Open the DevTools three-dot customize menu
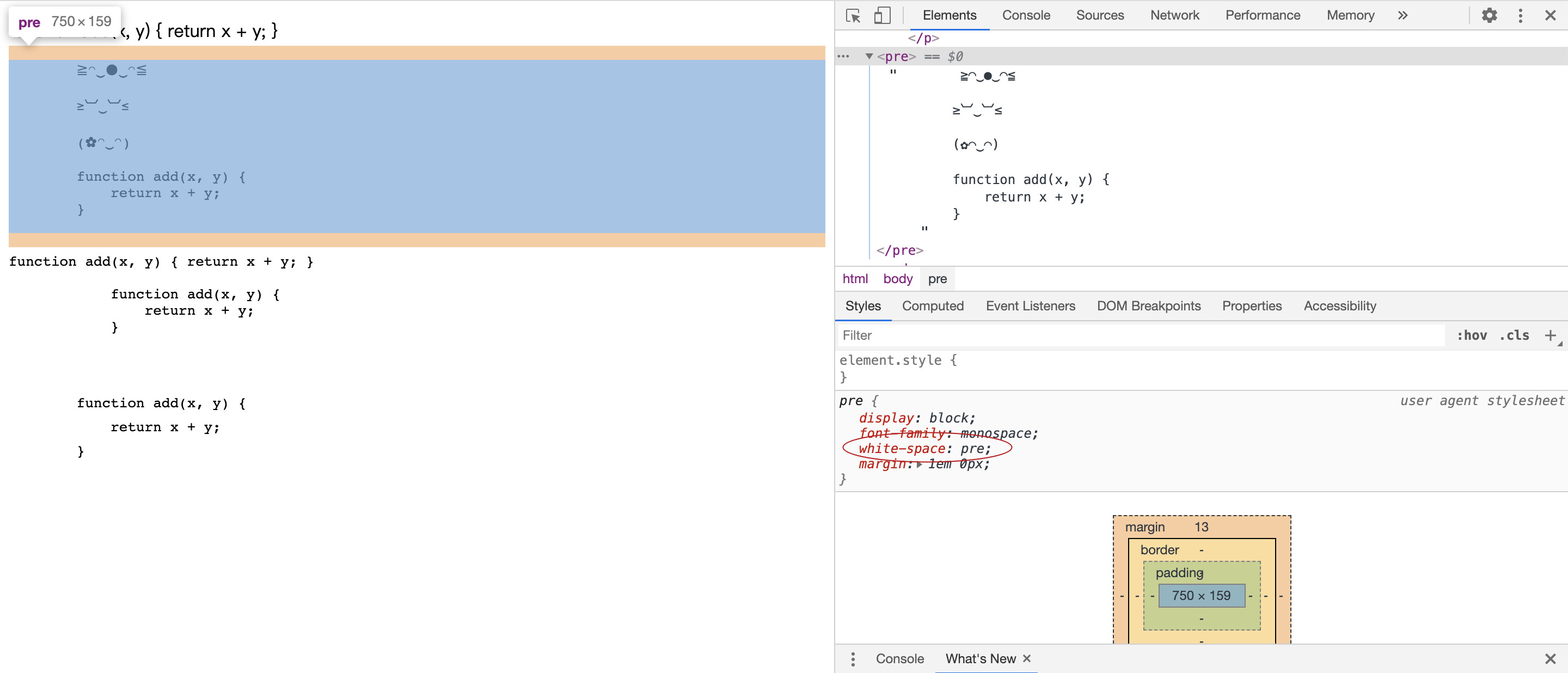 click(x=1520, y=16)
